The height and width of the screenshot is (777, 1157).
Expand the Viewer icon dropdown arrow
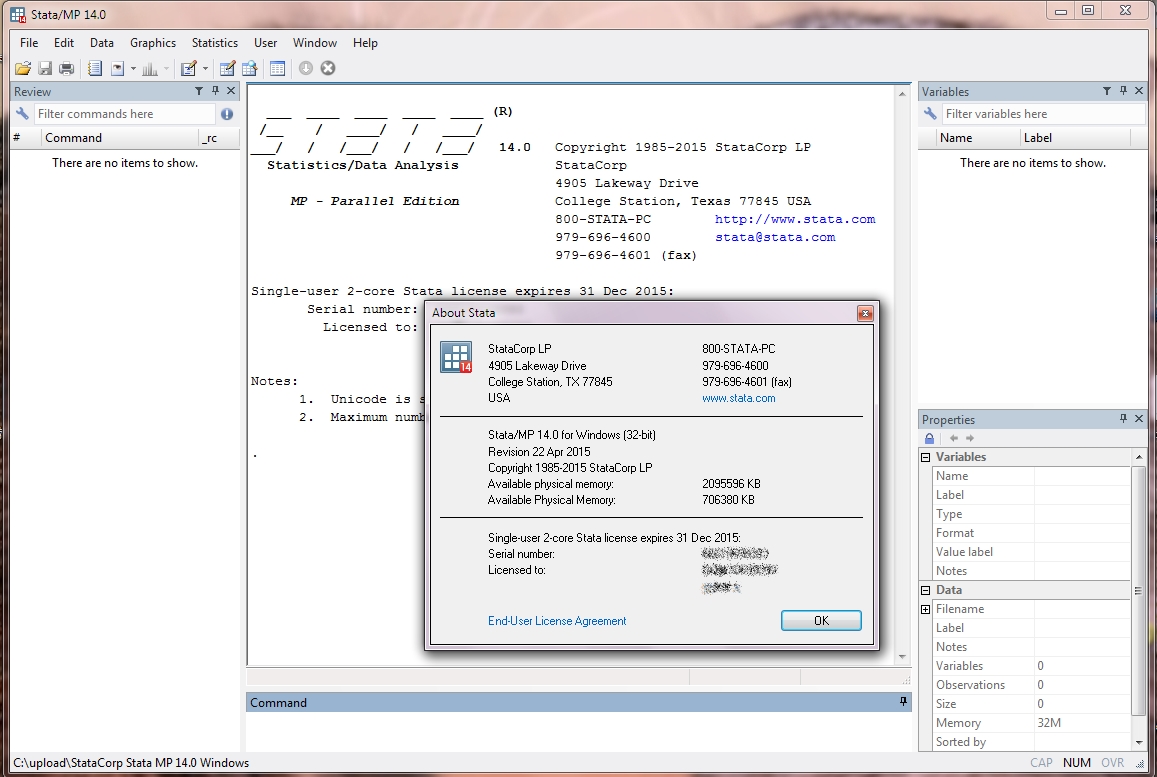[133, 69]
